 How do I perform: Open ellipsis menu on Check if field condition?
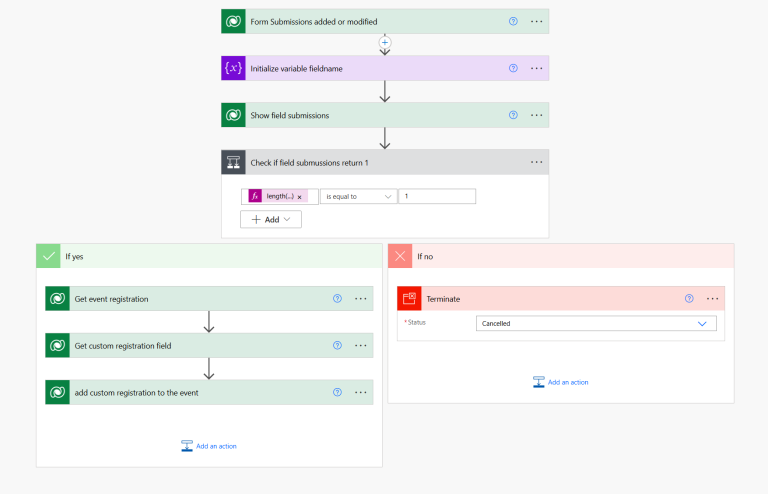point(536,162)
